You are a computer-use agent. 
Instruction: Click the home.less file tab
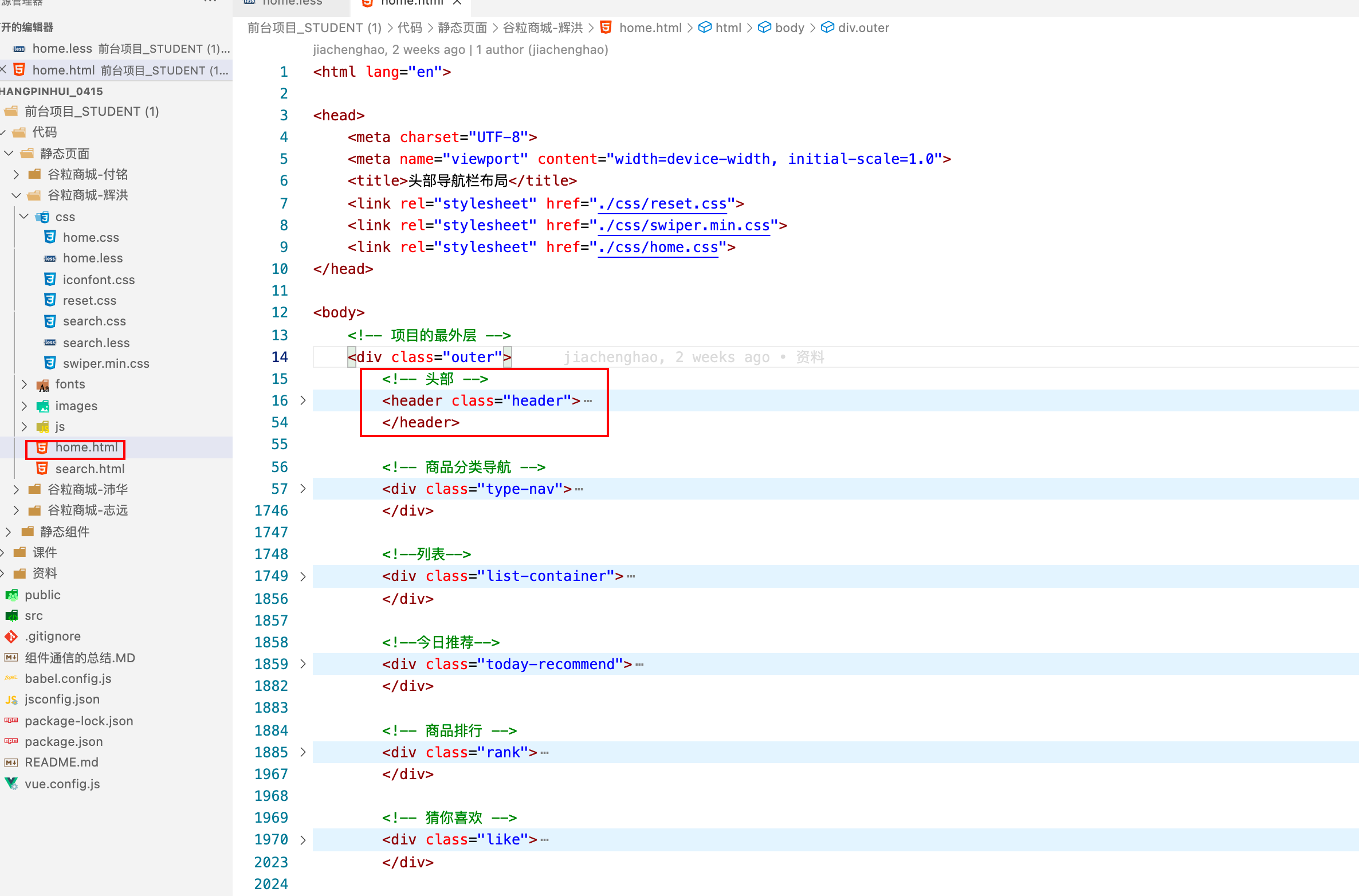(290, 6)
